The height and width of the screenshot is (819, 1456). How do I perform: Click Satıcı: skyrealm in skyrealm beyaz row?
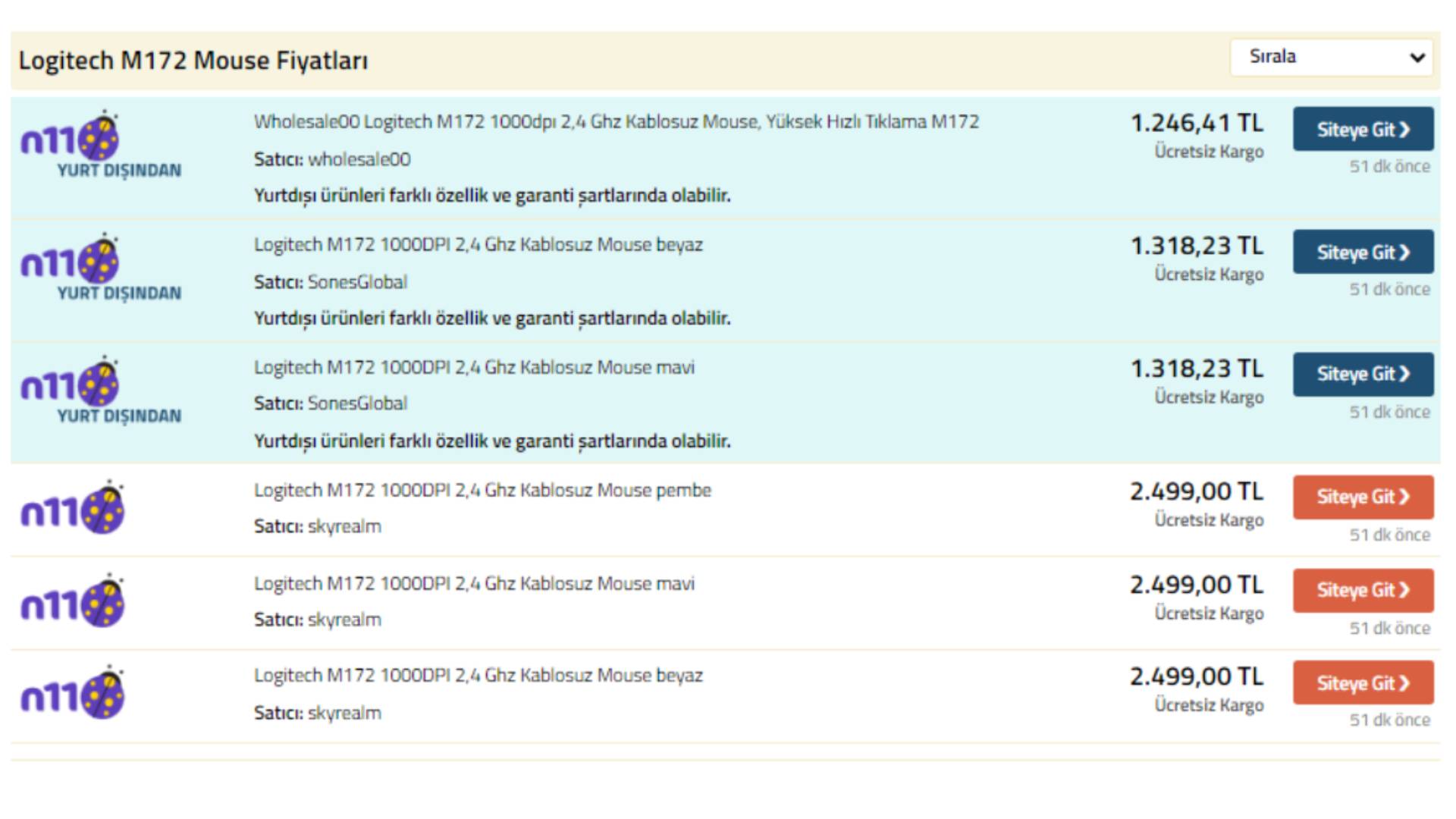coord(318,713)
